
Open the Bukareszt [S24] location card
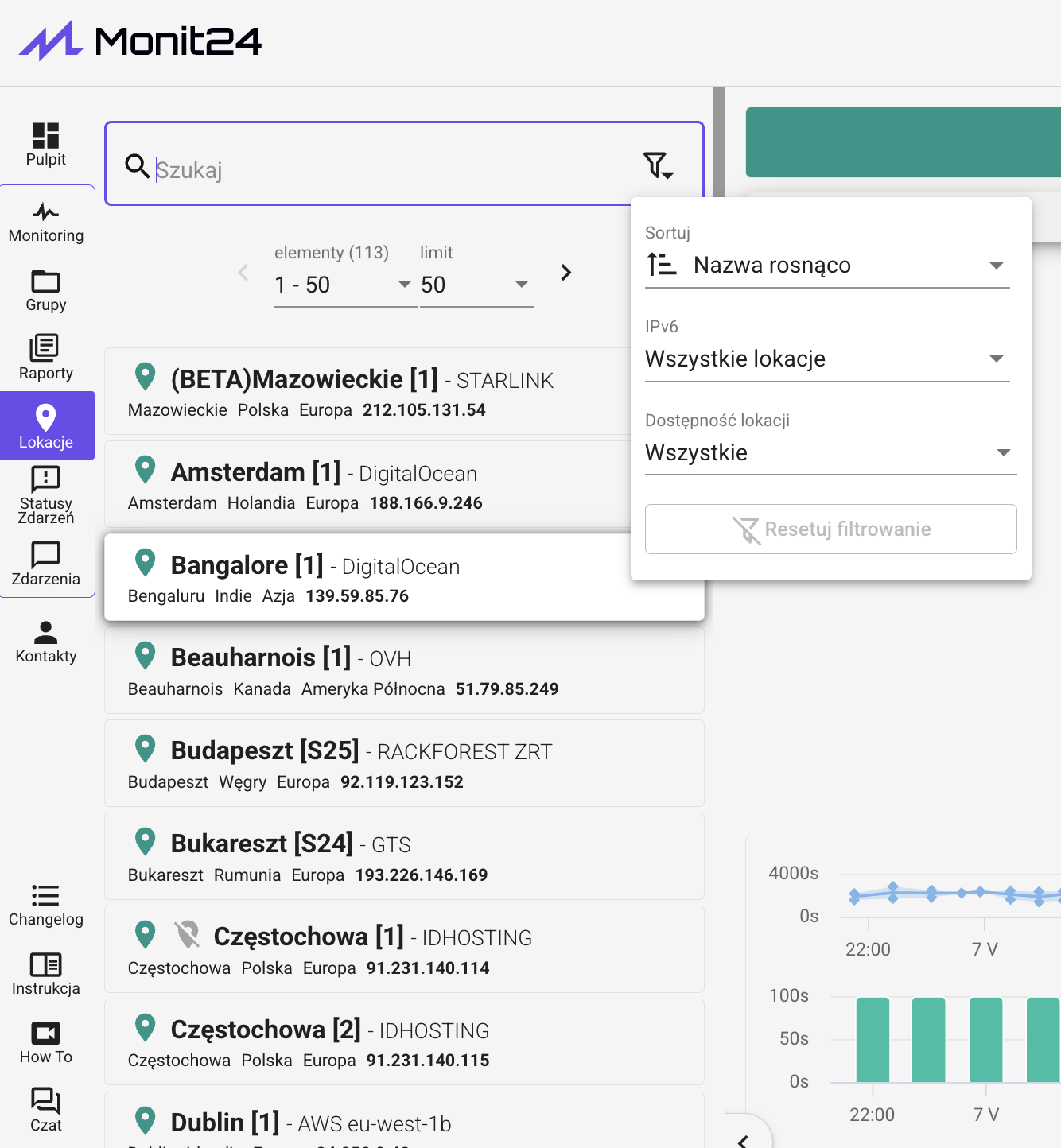tap(404, 856)
